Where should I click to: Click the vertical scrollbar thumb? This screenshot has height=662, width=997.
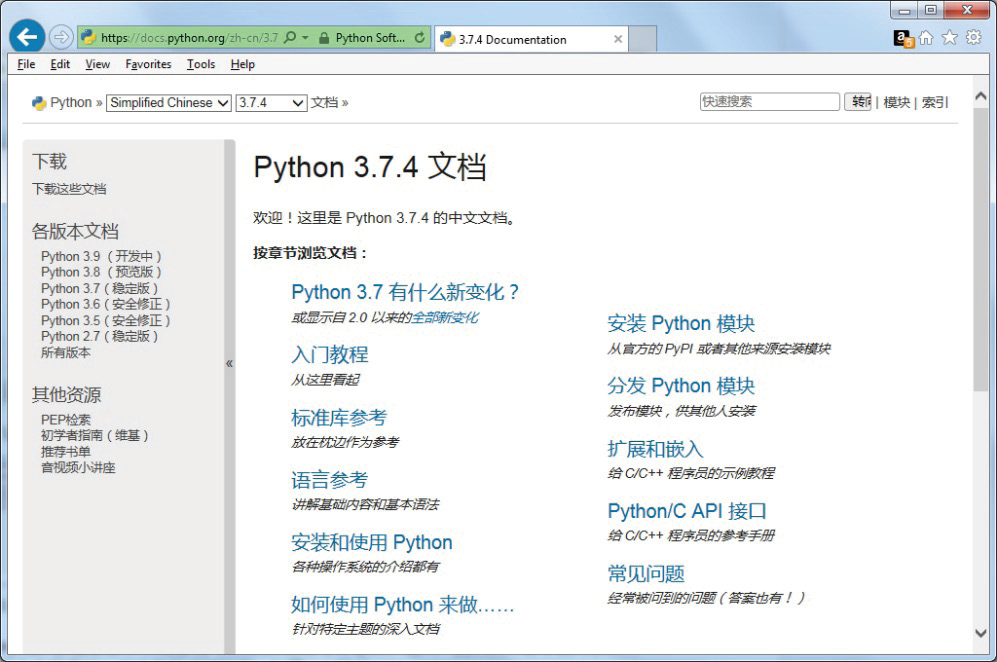[980, 249]
